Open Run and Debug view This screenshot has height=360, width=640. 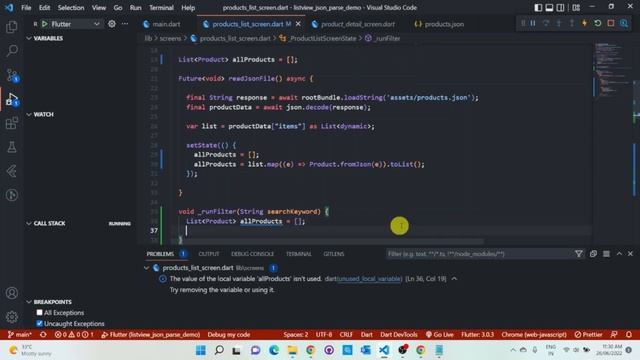coord(12,99)
